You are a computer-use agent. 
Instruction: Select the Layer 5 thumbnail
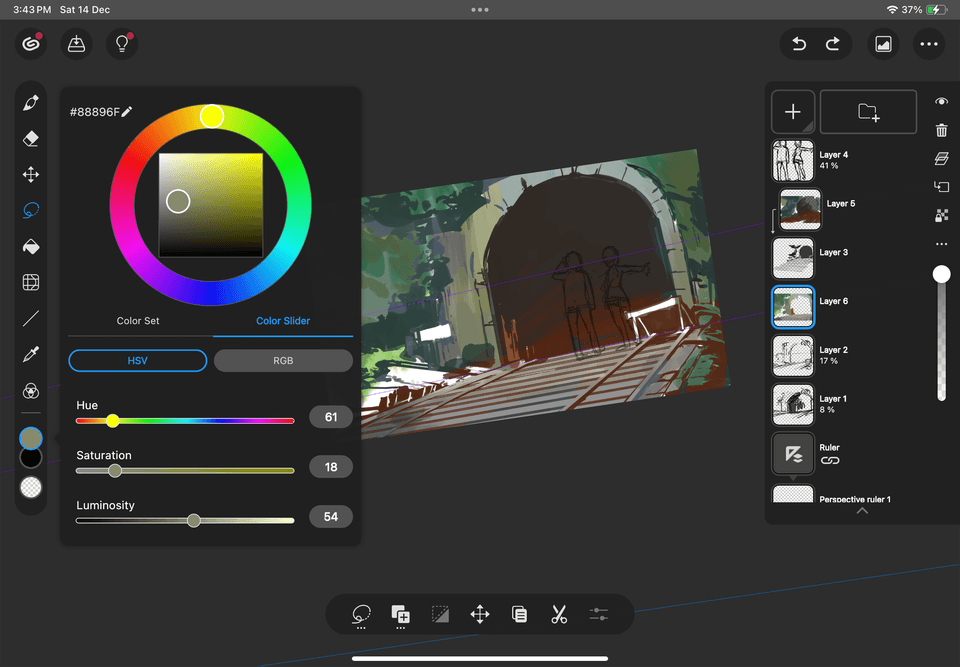(800, 209)
